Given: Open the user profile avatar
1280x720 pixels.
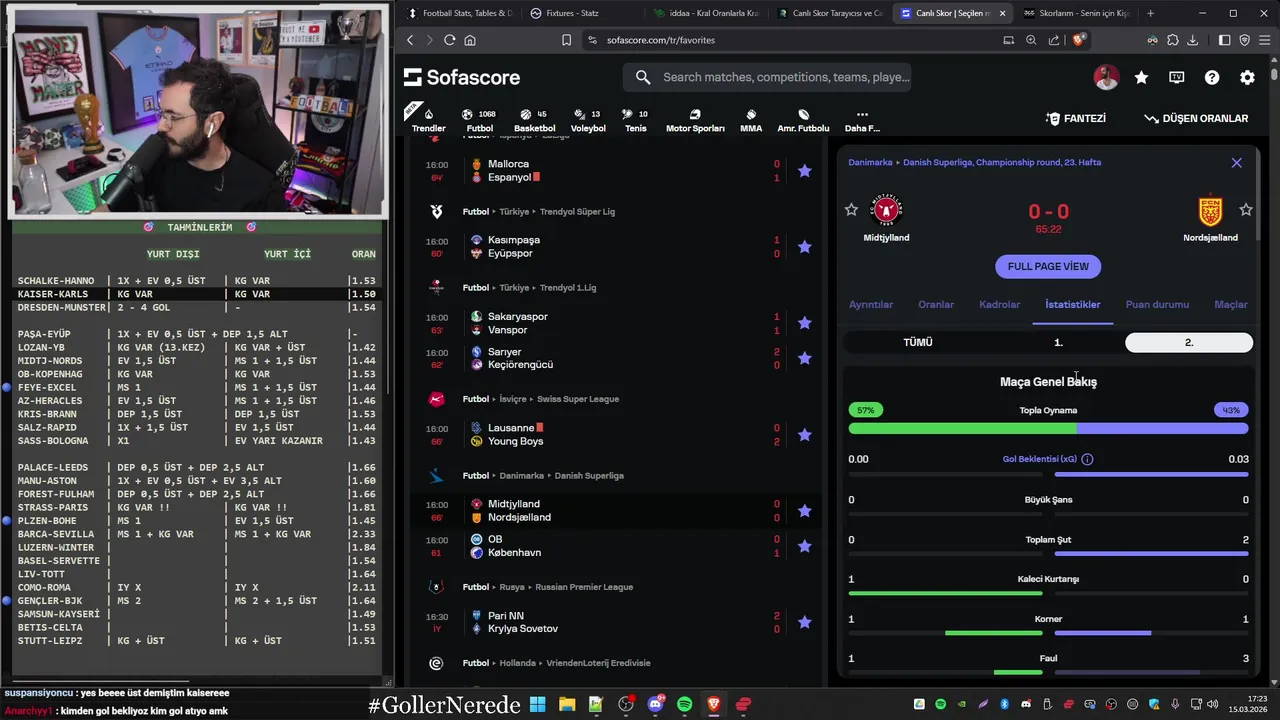Looking at the screenshot, I should 1106,77.
